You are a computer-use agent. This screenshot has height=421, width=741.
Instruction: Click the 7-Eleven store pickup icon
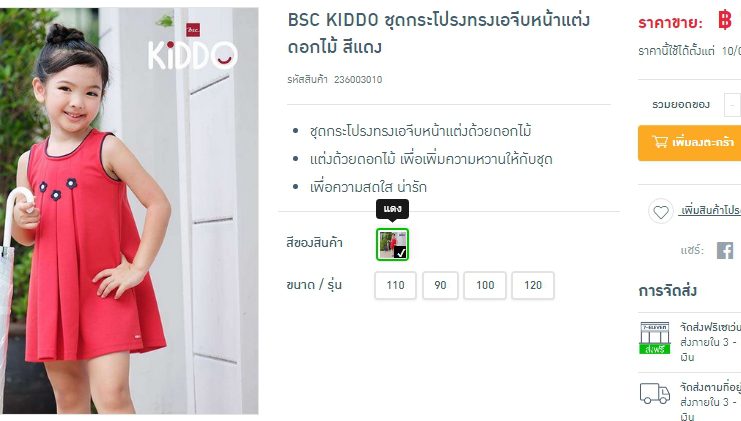click(x=655, y=338)
